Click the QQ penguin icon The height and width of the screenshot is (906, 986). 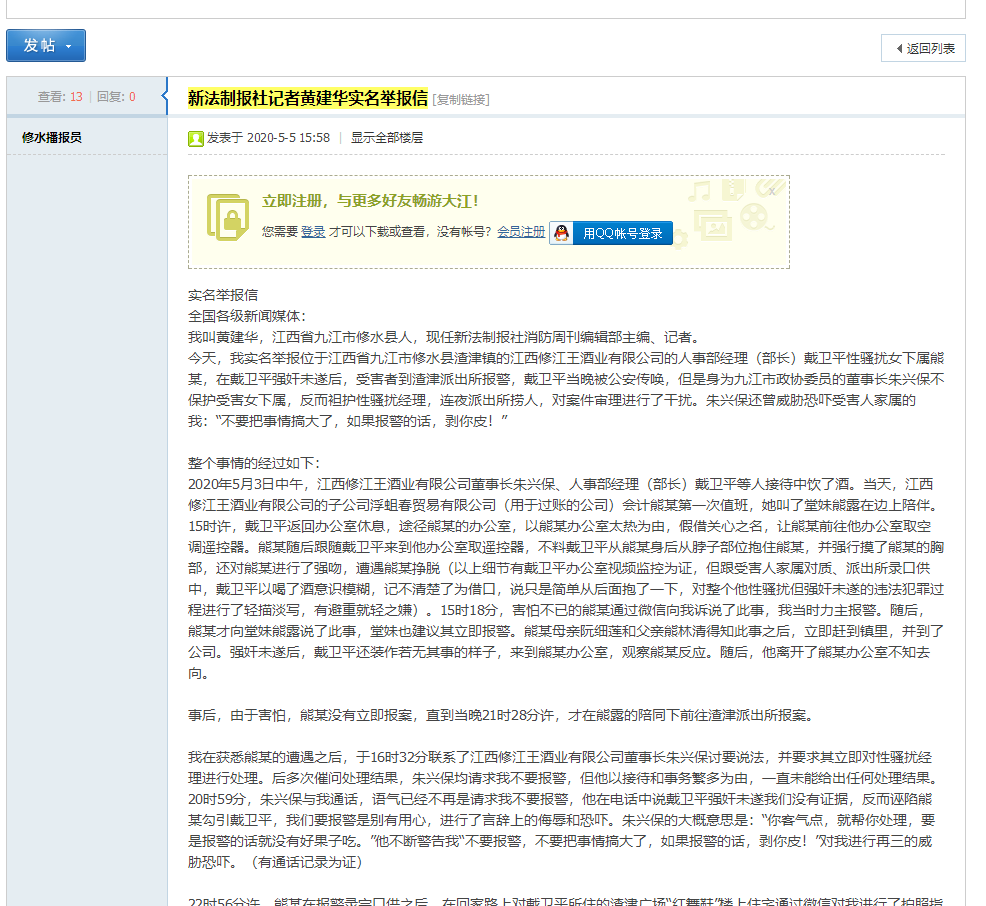[x=561, y=233]
